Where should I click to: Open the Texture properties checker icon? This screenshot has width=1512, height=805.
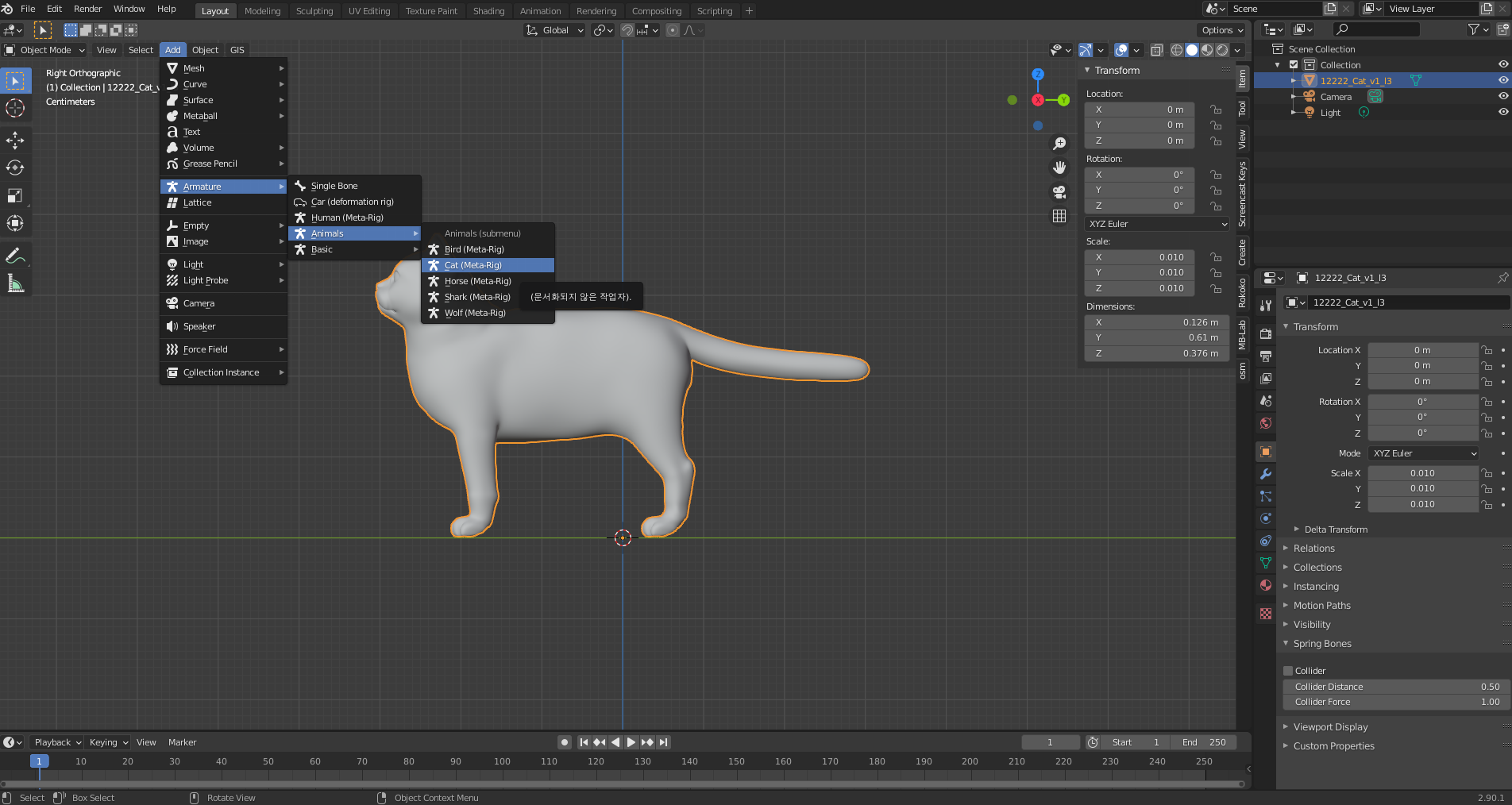pyautogui.click(x=1266, y=614)
